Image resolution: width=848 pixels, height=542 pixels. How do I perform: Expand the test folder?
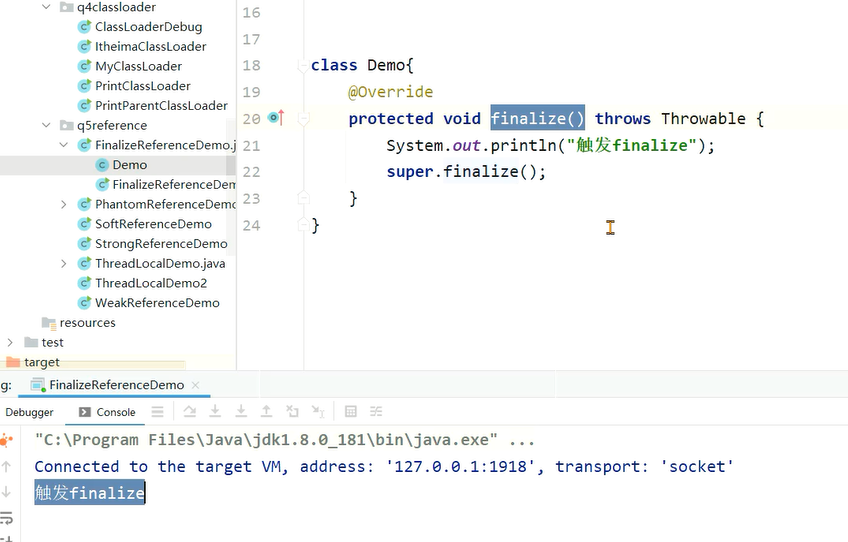pyautogui.click(x=11, y=342)
